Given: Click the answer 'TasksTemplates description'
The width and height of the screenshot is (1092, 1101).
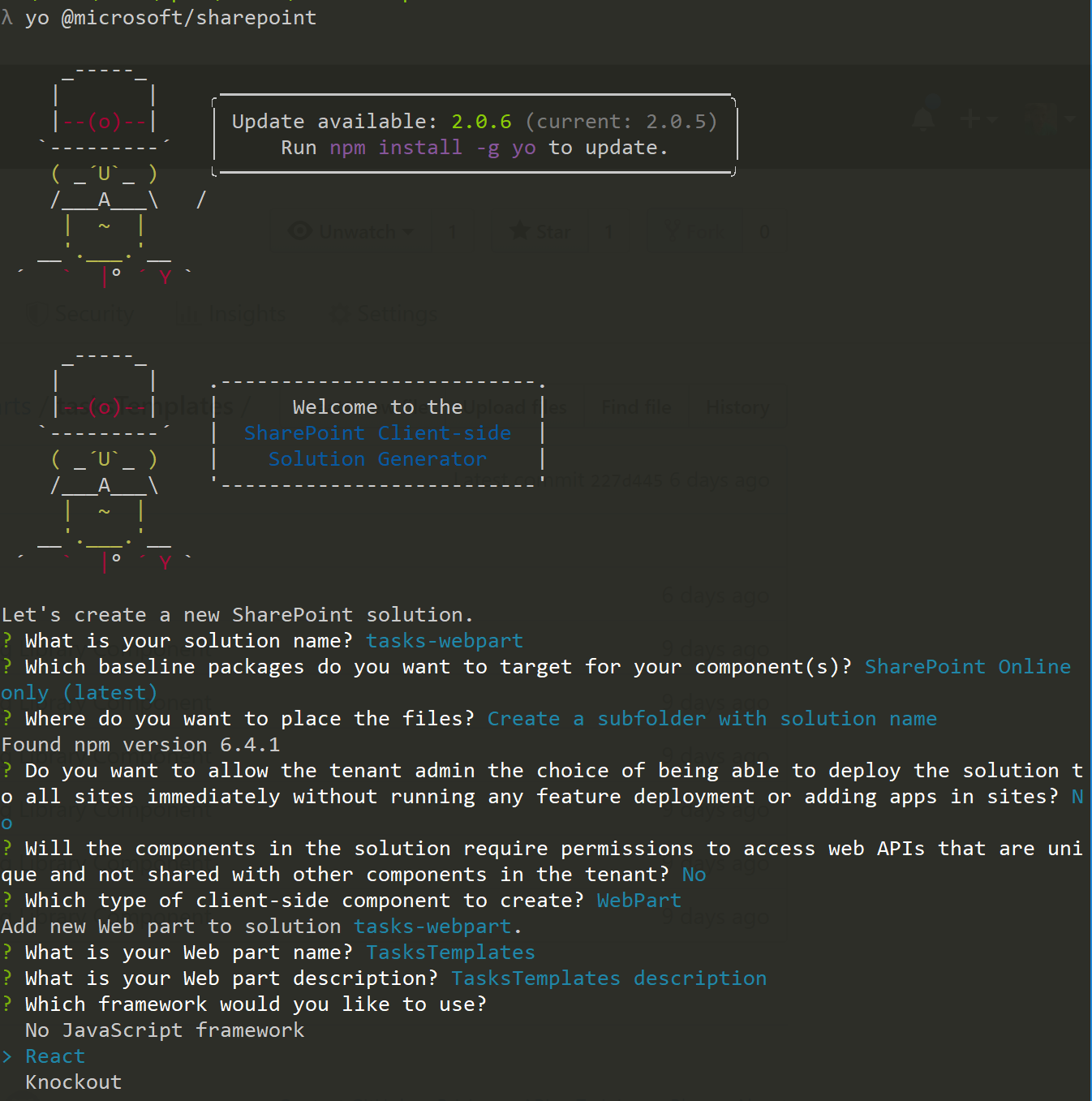Looking at the screenshot, I should [x=608, y=978].
